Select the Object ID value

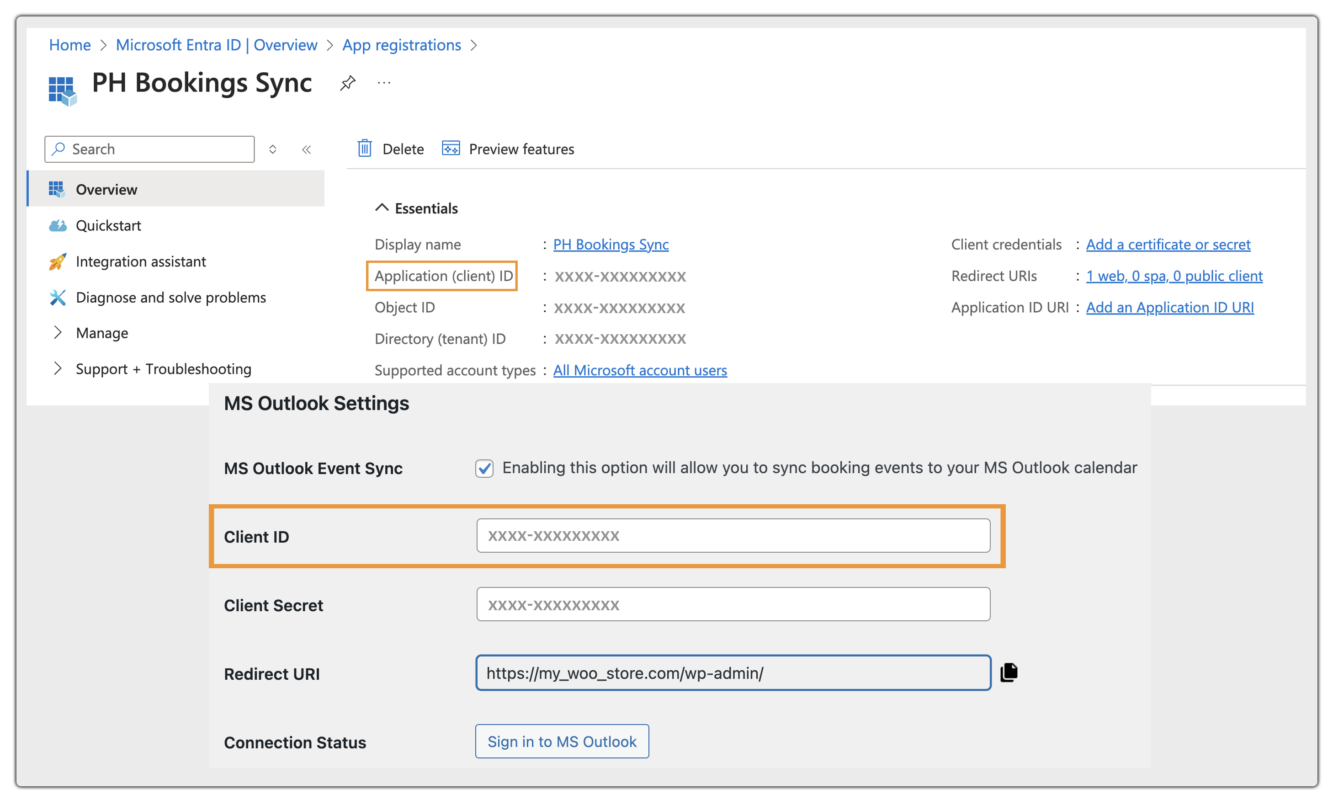(x=620, y=307)
